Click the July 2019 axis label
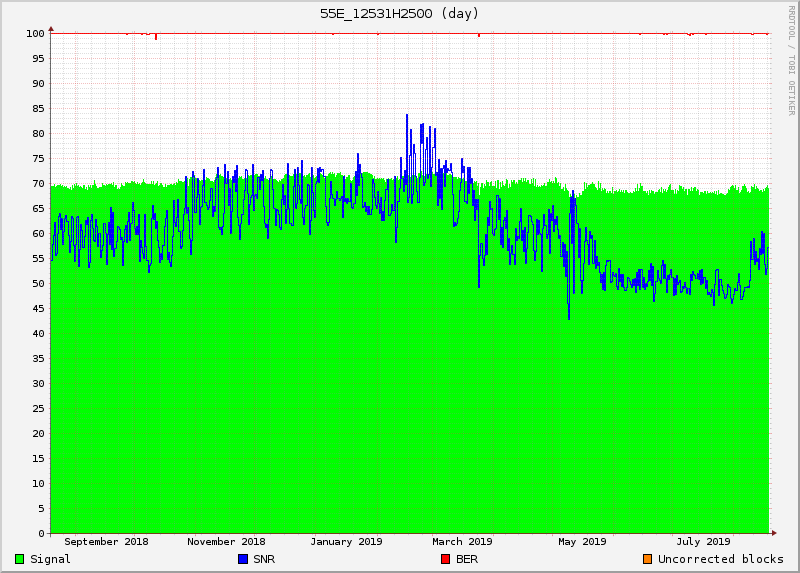Image resolution: width=800 pixels, height=573 pixels. pos(703,542)
